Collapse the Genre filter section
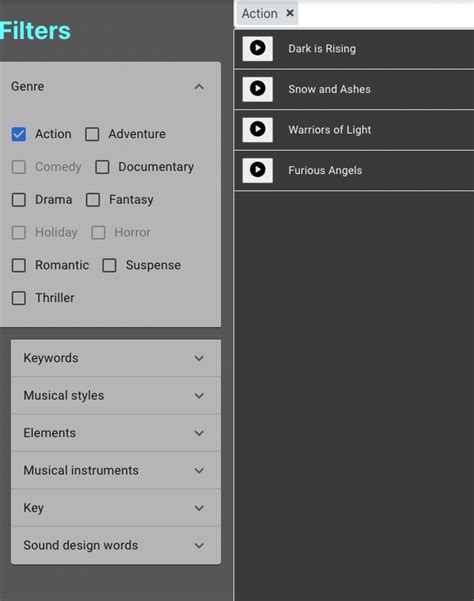Screen dimensions: 474x601 coord(199,87)
